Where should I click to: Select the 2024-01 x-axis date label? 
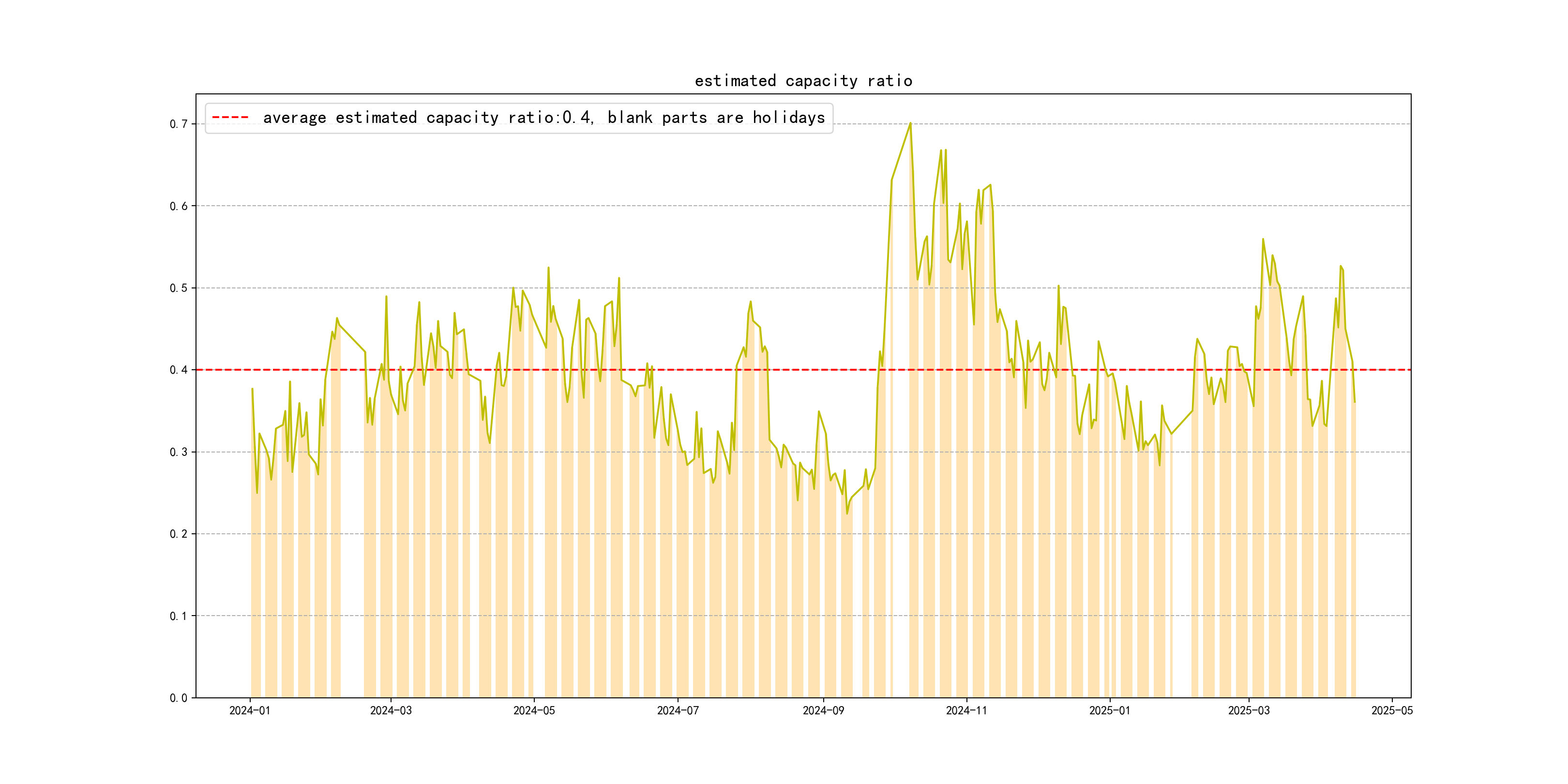tap(250, 710)
